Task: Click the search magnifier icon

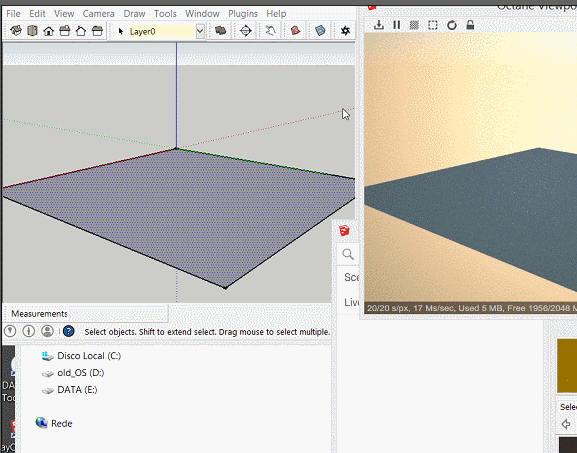Action: [x=348, y=254]
